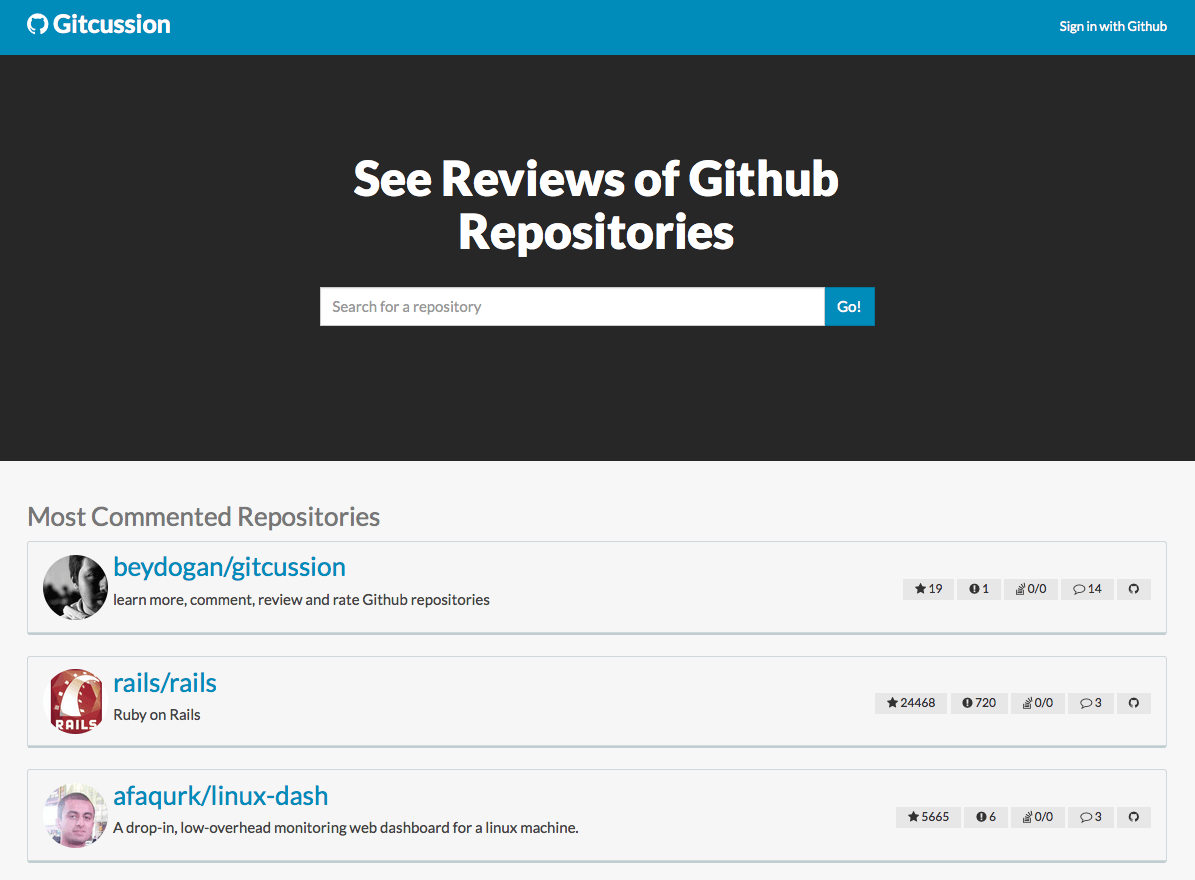Open the beydogan/gitcussion repository link
The width and height of the screenshot is (1195, 880).
pos(229,567)
